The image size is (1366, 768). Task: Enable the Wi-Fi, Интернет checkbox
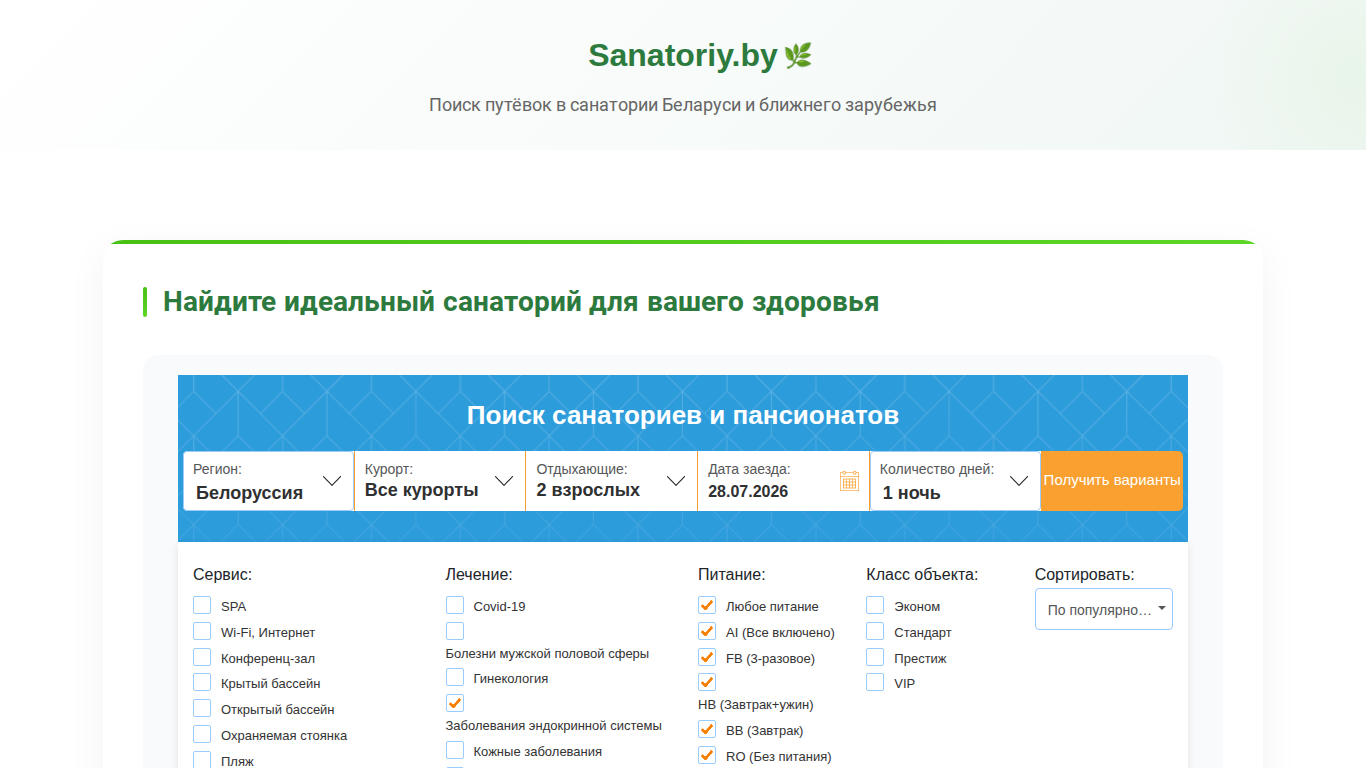point(202,631)
